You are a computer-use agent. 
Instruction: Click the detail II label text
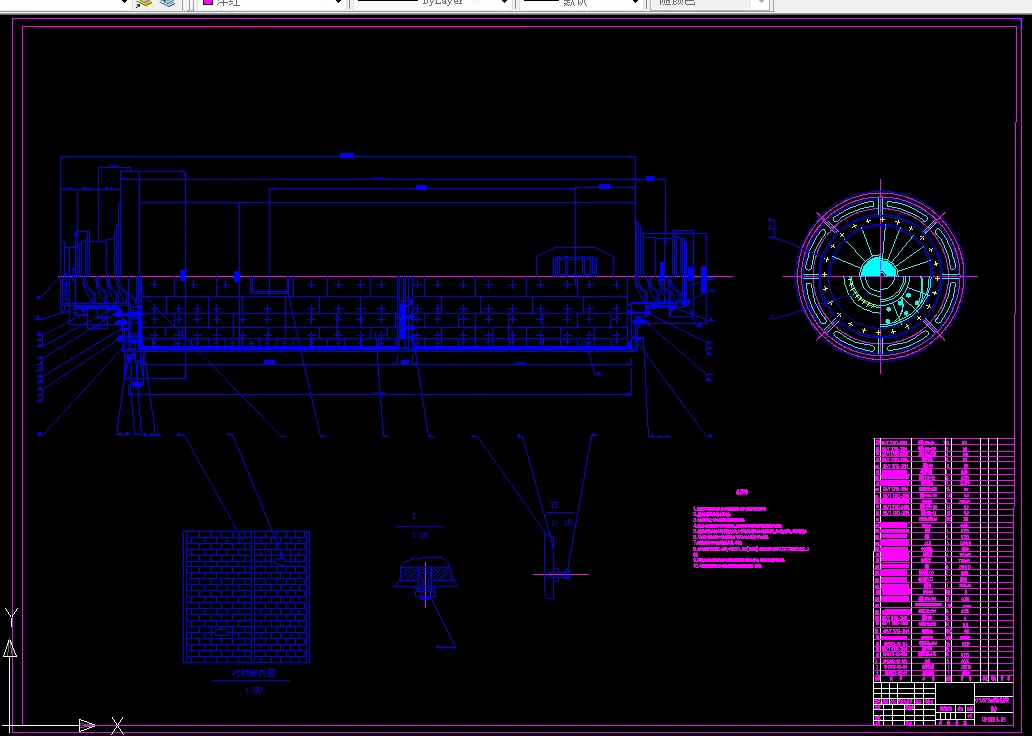coord(554,505)
